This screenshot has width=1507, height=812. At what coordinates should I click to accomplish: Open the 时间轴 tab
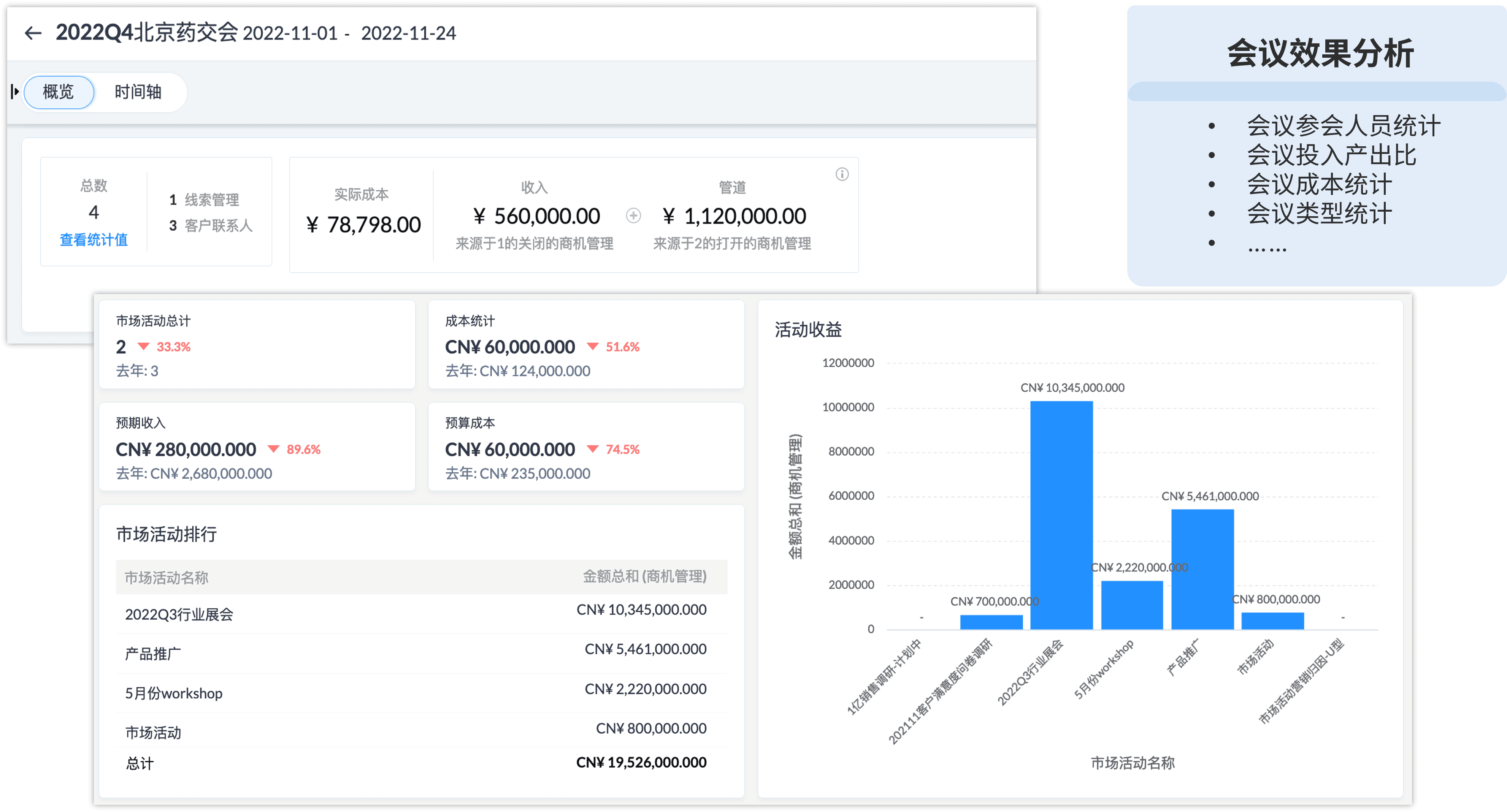pos(138,92)
